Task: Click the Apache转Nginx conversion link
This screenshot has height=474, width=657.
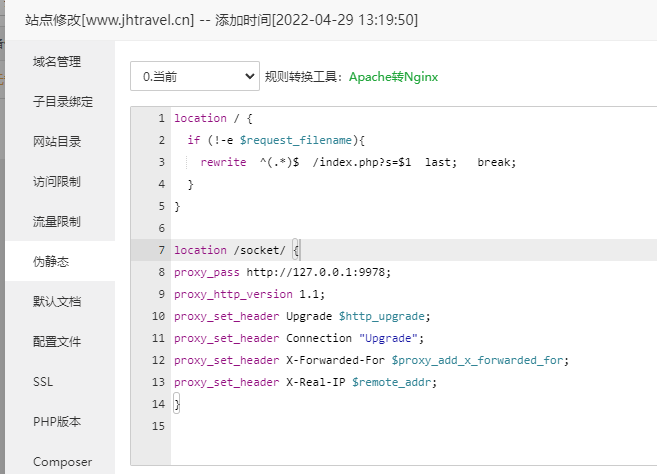Action: click(393, 76)
